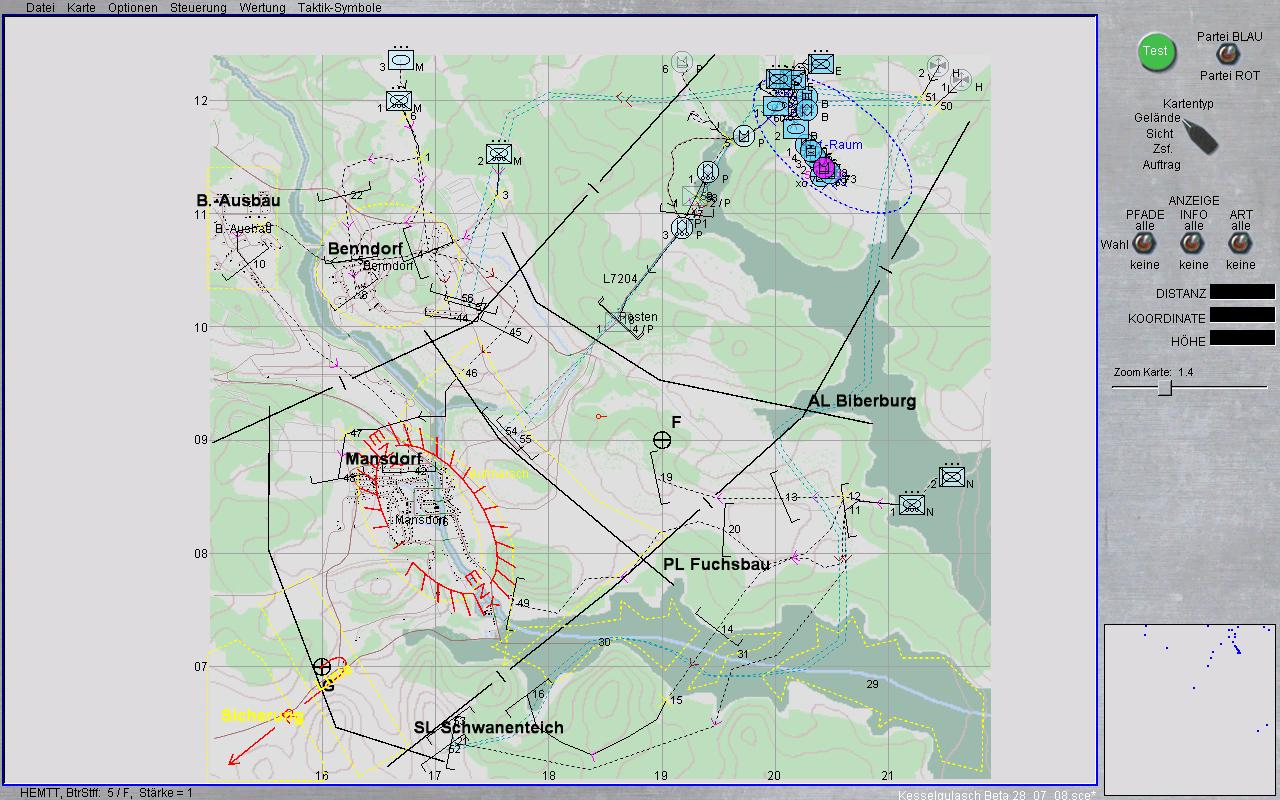Select armored unit 3 M on the map
The height and width of the screenshot is (800, 1280).
(401, 61)
